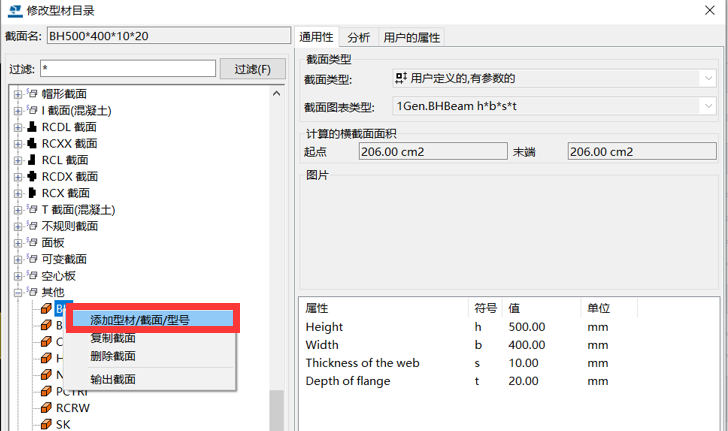Image resolution: width=728 pixels, height=431 pixels.
Task: Select the SK tree item
Action: pos(63,424)
